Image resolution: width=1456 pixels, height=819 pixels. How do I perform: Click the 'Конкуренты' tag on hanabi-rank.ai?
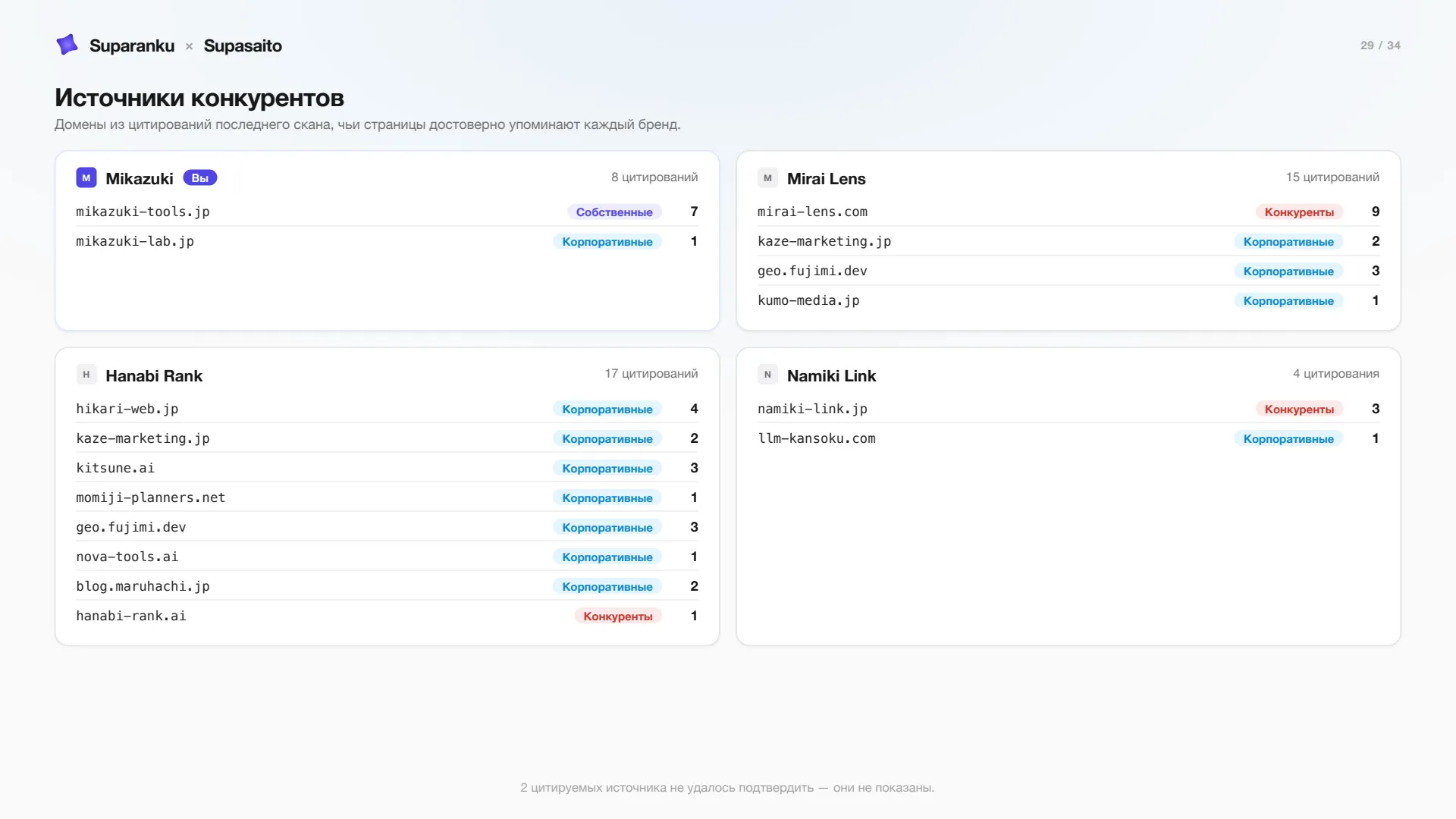click(x=618, y=617)
